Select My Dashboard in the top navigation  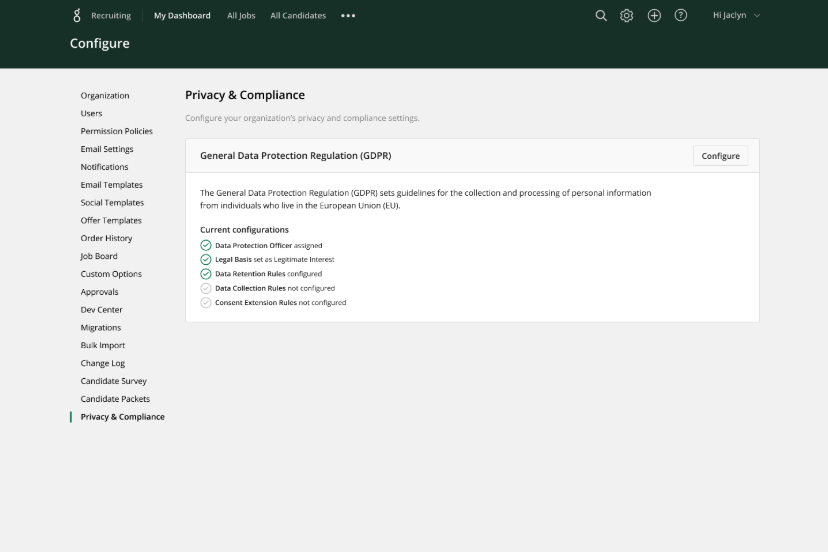click(182, 16)
